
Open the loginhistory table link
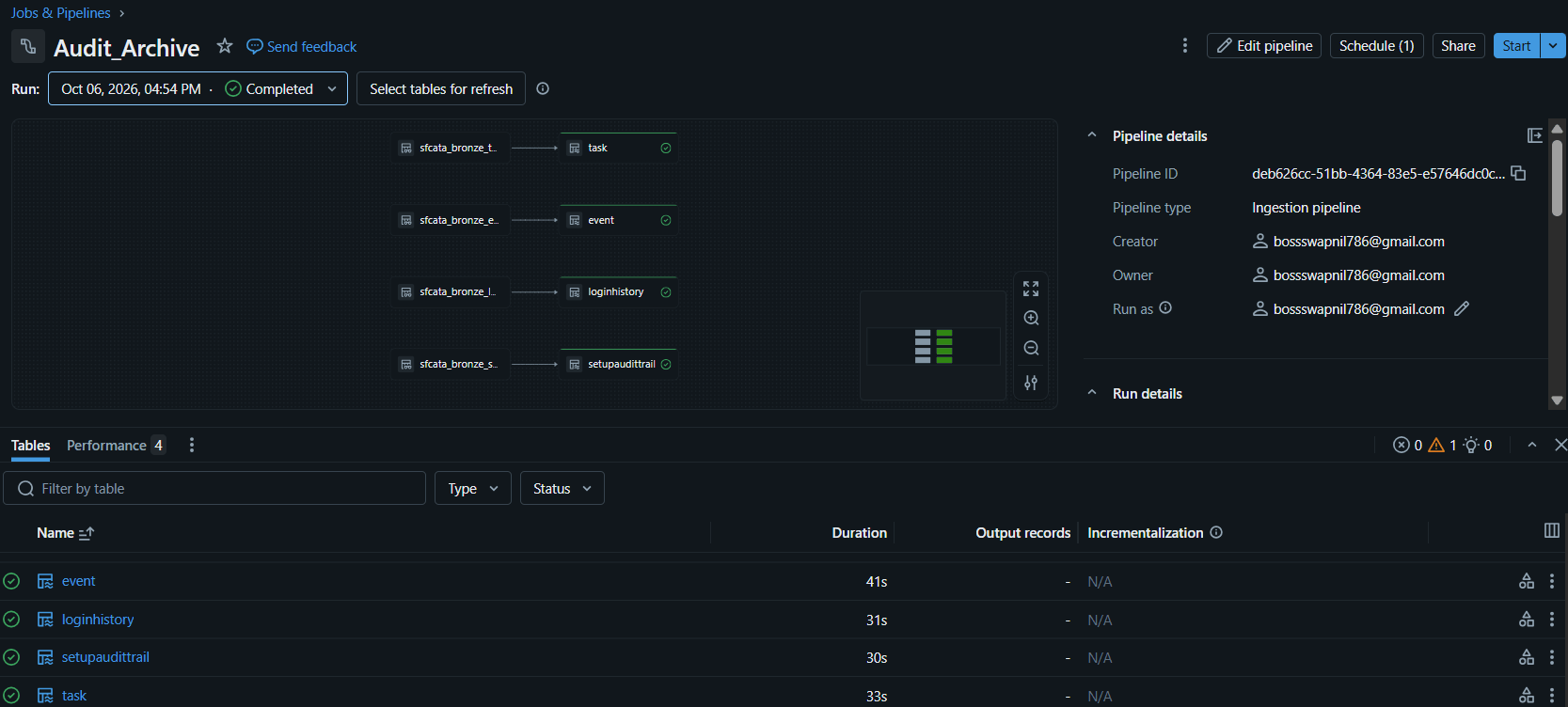98,620
